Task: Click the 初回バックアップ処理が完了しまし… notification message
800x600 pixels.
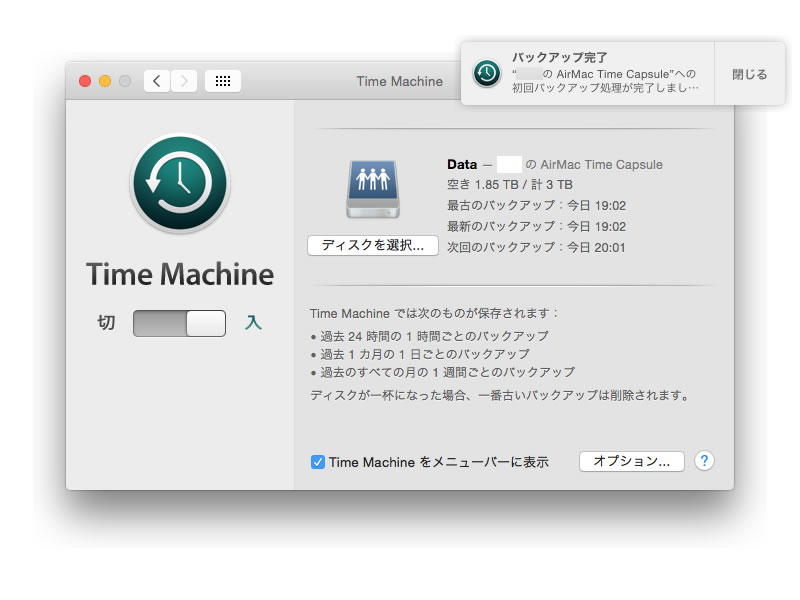Action: (606, 88)
